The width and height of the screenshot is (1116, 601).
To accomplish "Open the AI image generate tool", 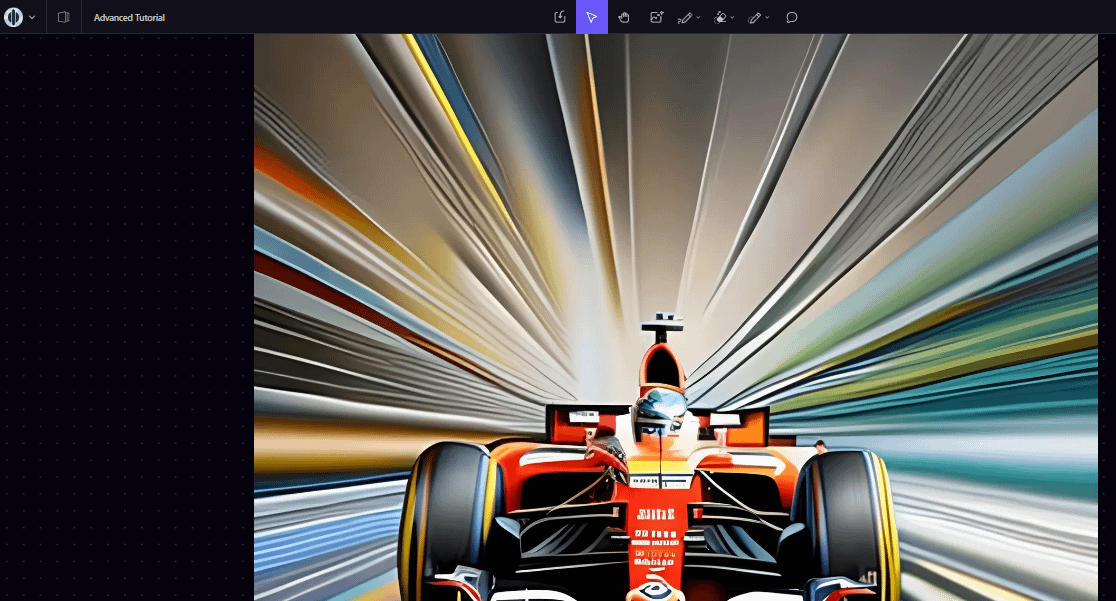I will pos(656,17).
